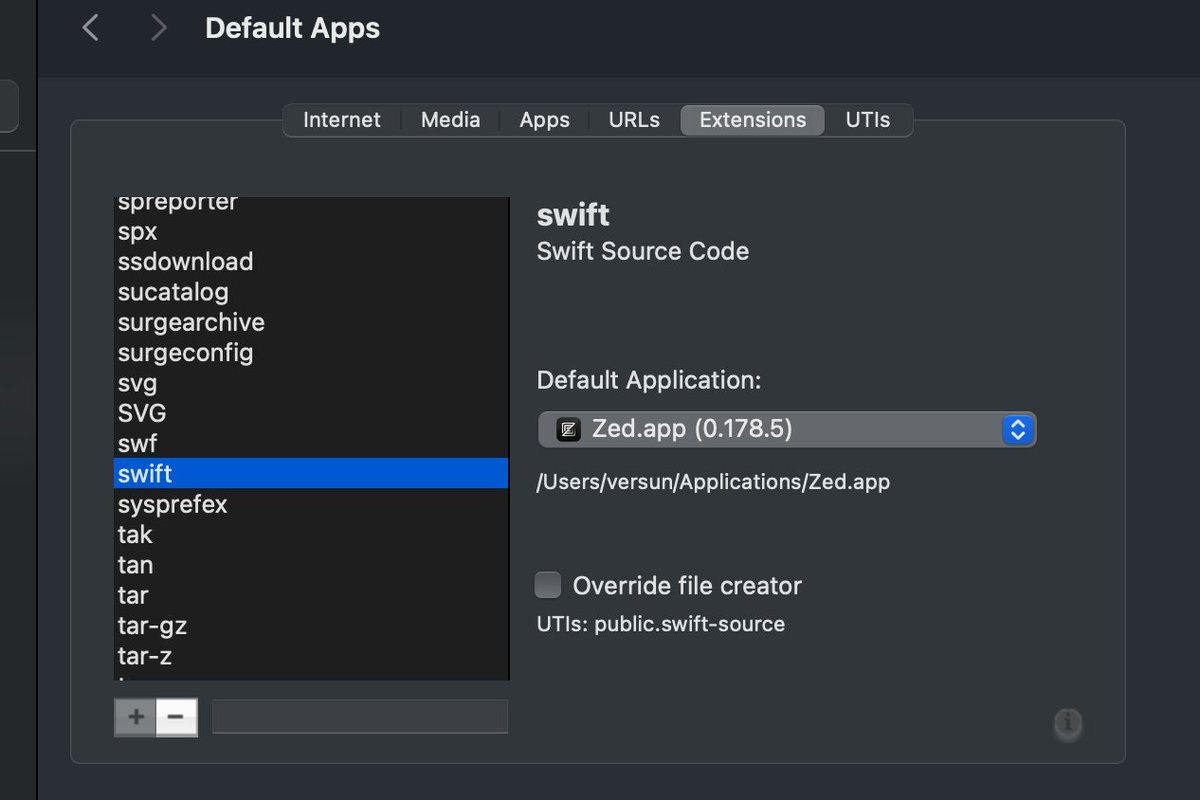
Task: Select tar extension row
Action: pos(311,595)
